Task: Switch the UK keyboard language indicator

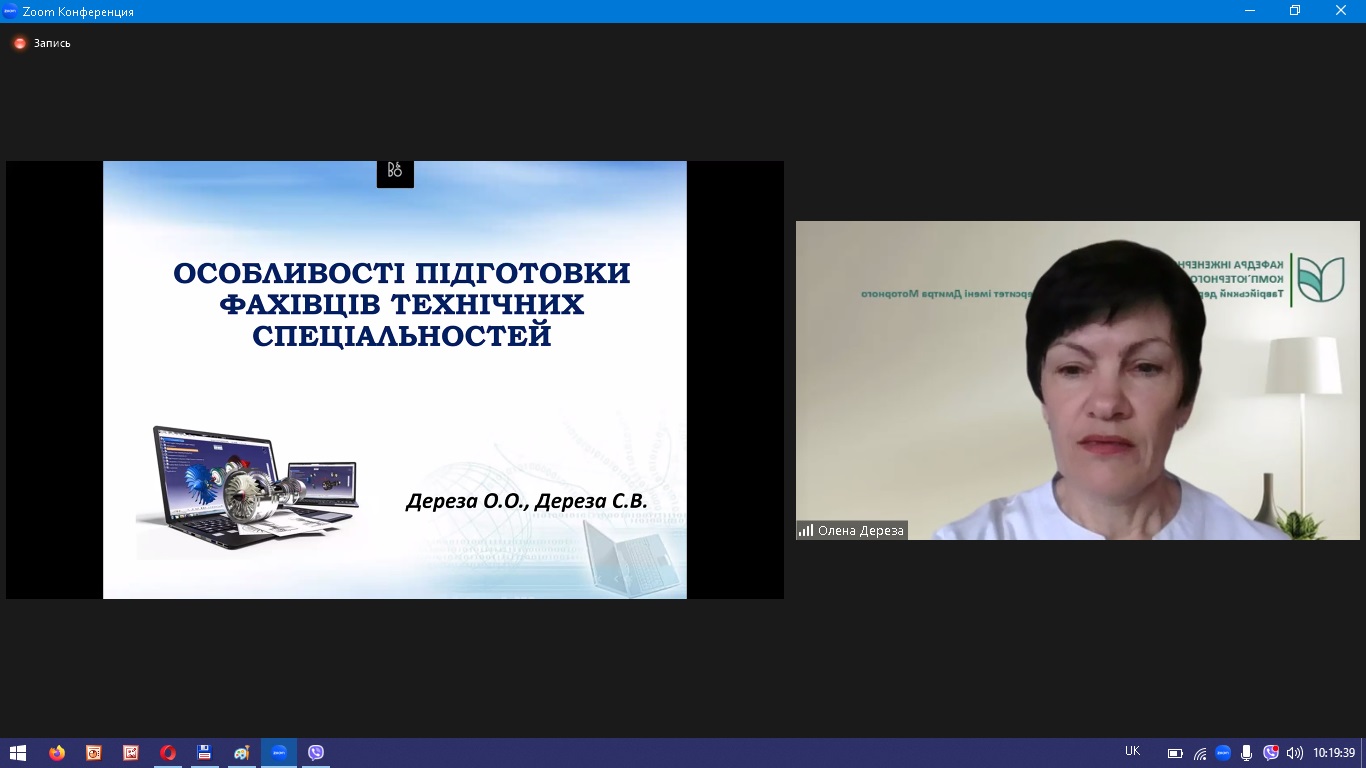Action: click(1132, 752)
